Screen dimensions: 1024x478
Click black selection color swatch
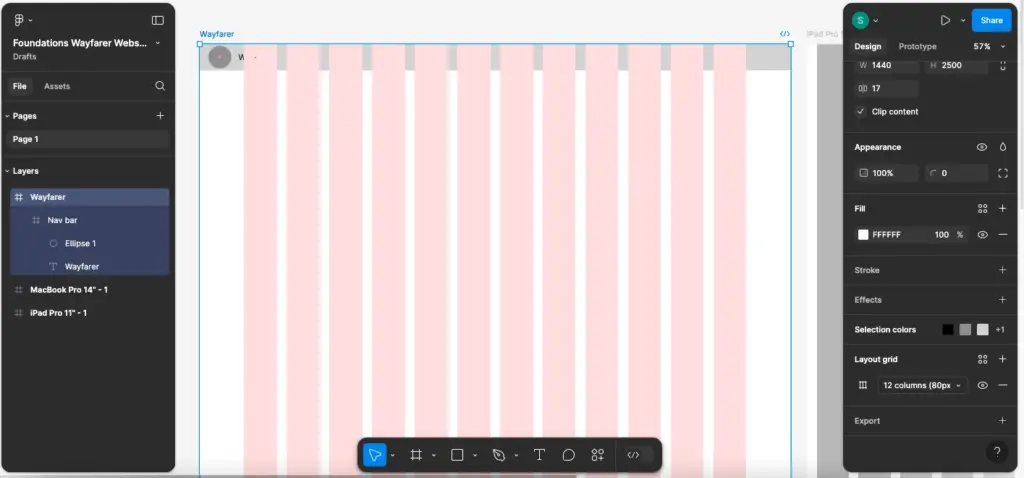click(948, 330)
